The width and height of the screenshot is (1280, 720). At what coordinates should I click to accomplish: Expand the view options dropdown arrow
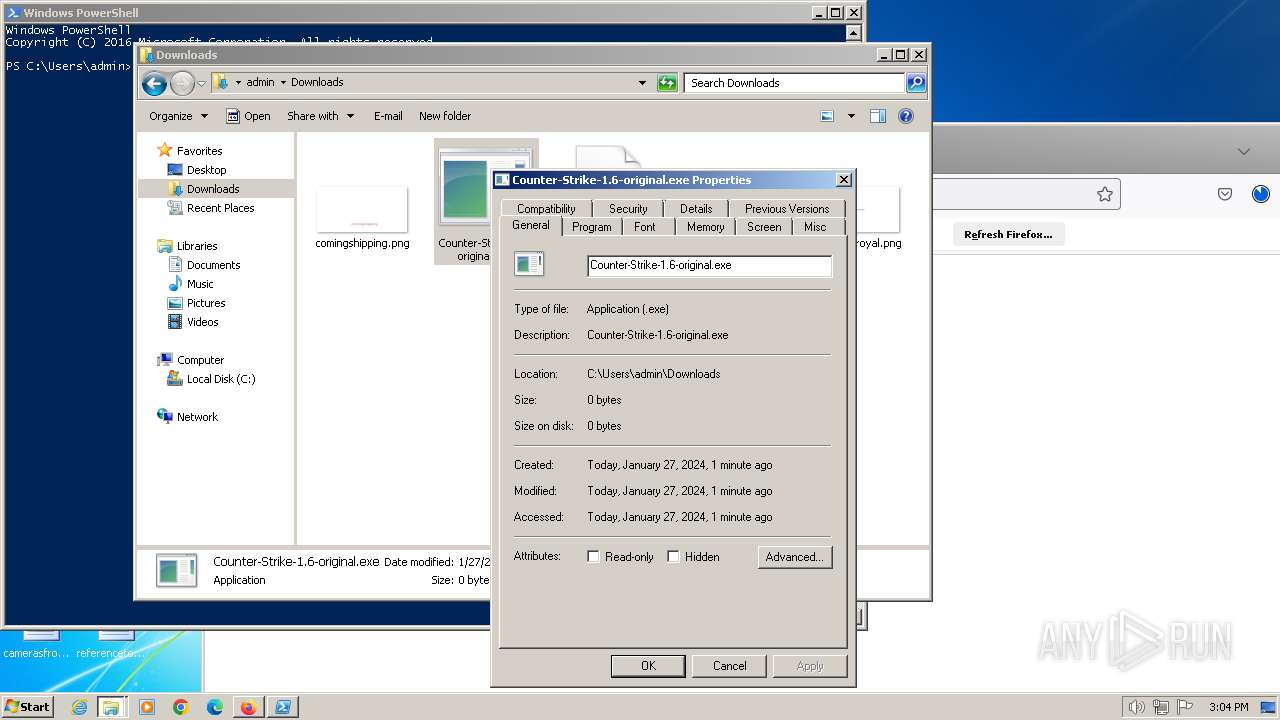(x=851, y=116)
